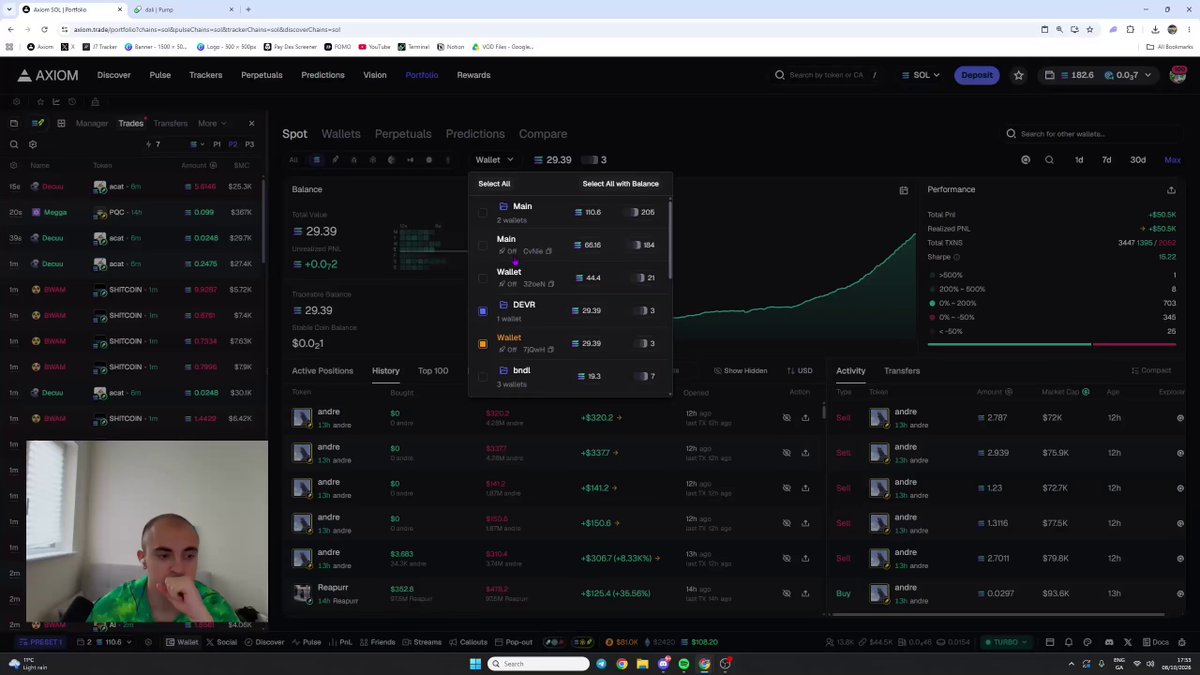Open Spotify from the Windows taskbar
Image resolution: width=1200 pixels, height=675 pixels.
coord(684,664)
